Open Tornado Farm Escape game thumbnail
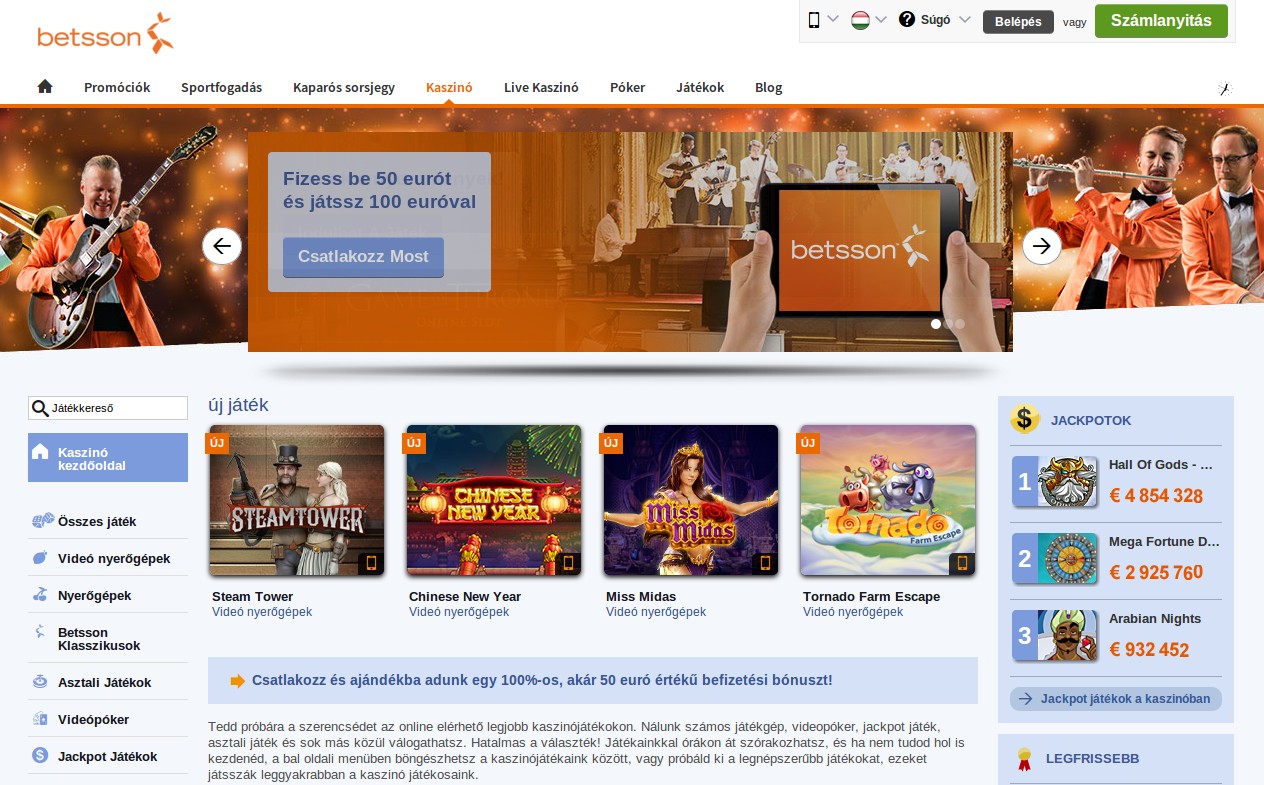 pos(888,501)
